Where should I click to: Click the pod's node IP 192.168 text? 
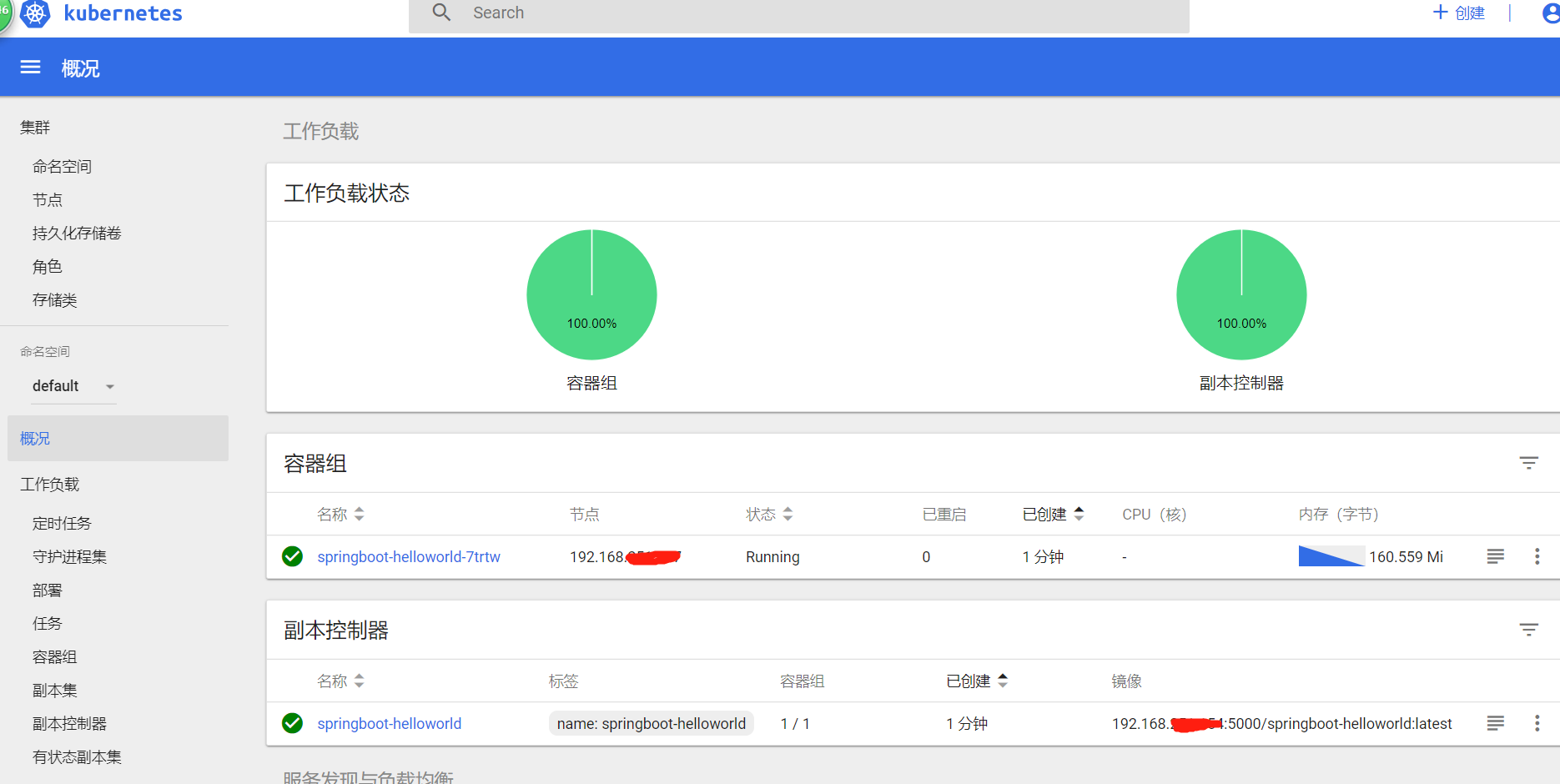(625, 556)
